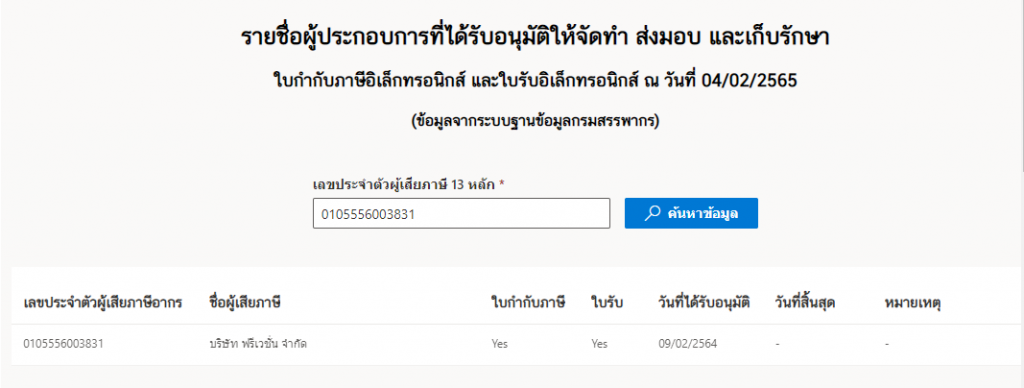
Task: Click the ใบรับ column header
Action: 607,303
